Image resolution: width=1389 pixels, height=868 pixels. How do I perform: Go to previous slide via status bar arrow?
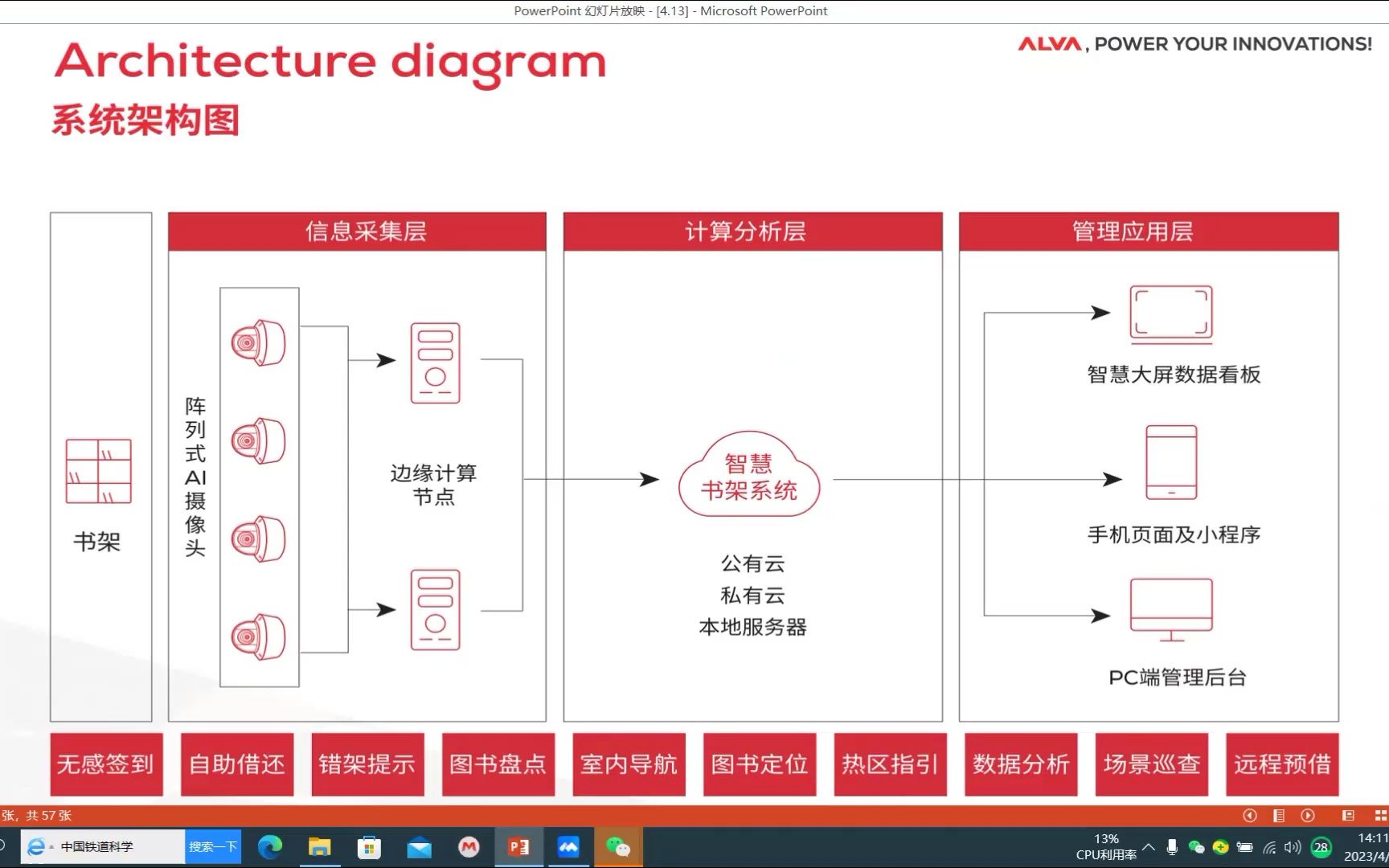point(1250,815)
